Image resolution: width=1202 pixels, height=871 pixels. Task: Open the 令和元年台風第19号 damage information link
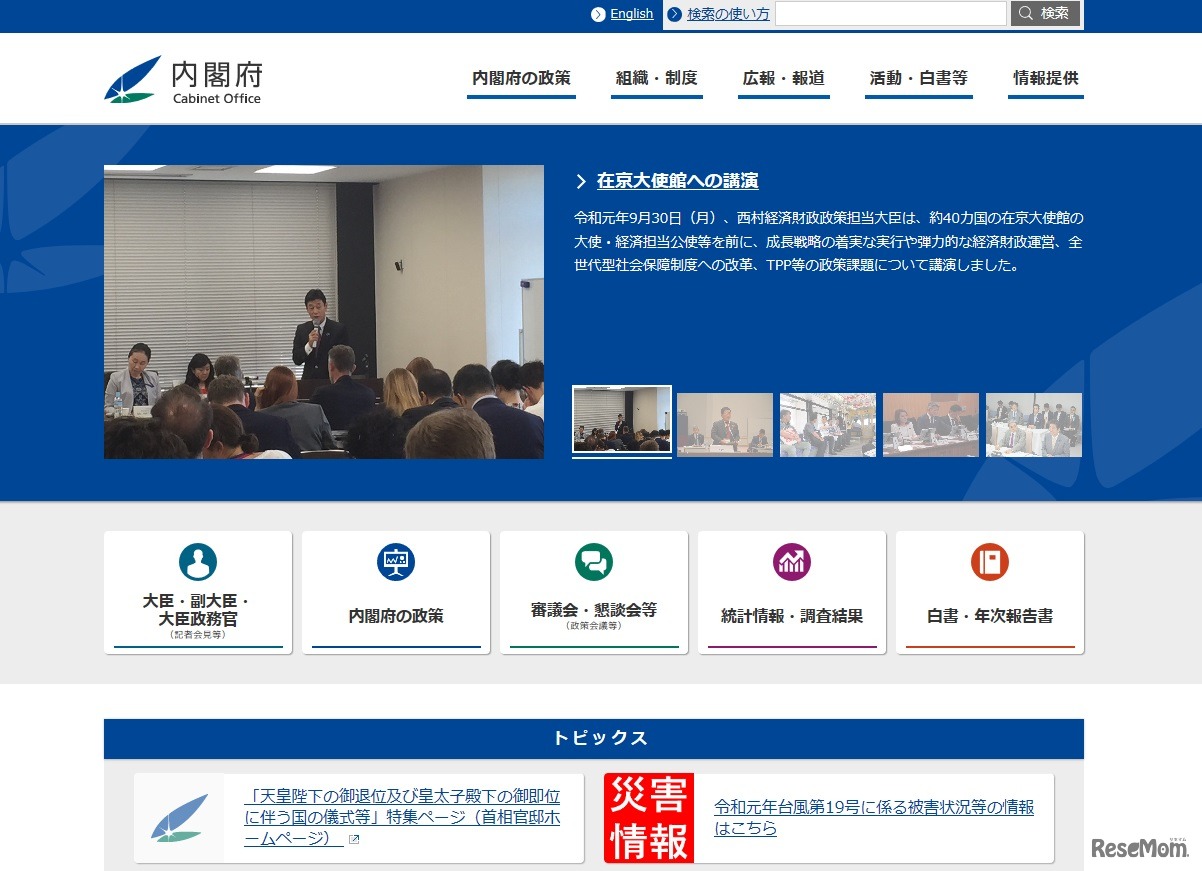(x=874, y=818)
